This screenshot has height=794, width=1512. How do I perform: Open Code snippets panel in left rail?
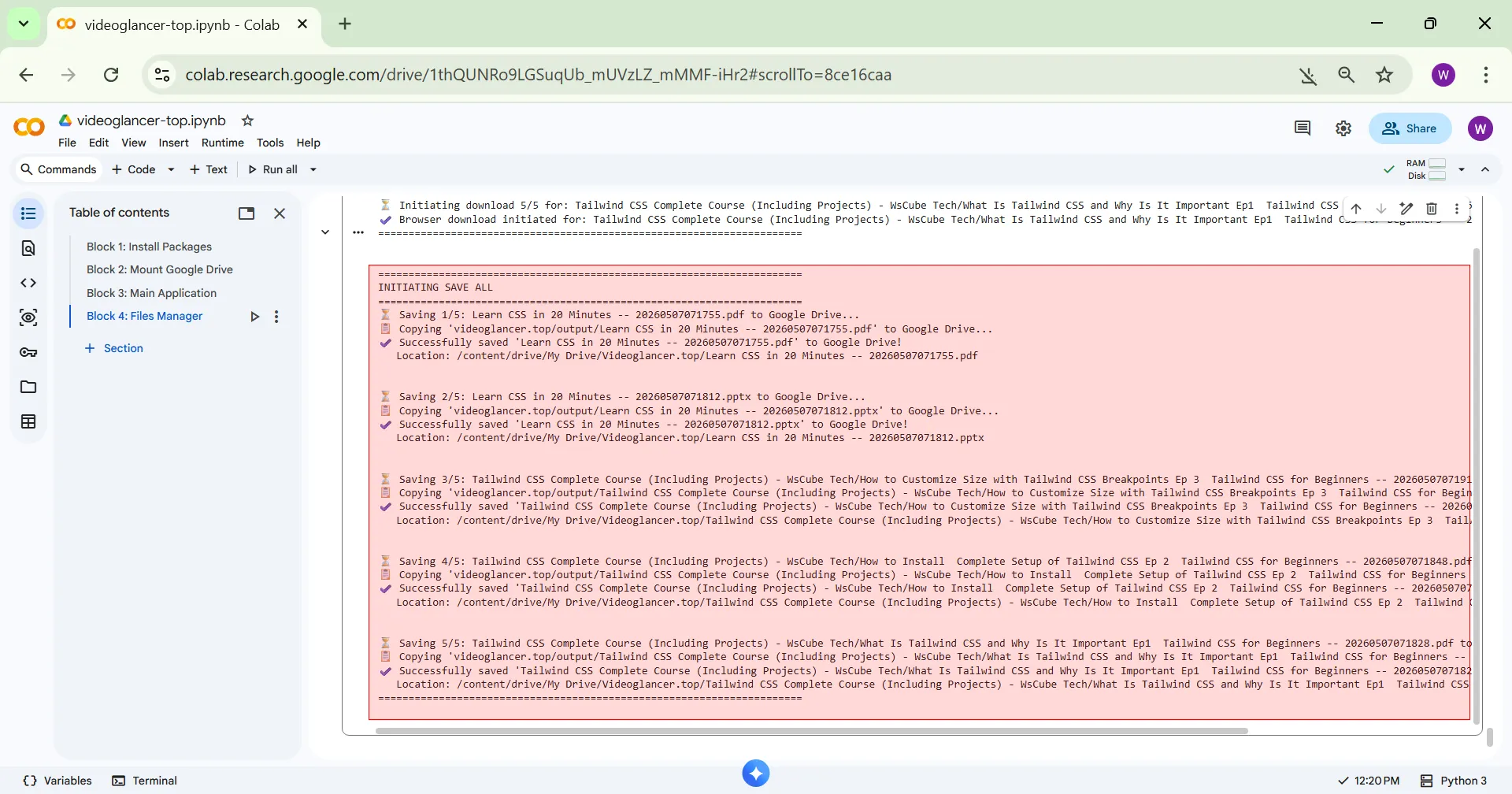[28, 283]
